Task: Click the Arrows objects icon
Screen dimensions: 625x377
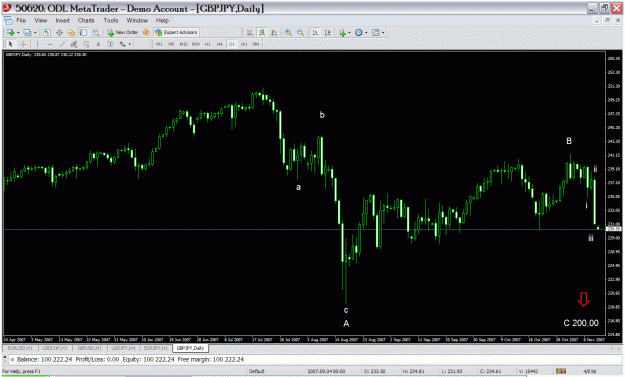Action: click(x=122, y=44)
